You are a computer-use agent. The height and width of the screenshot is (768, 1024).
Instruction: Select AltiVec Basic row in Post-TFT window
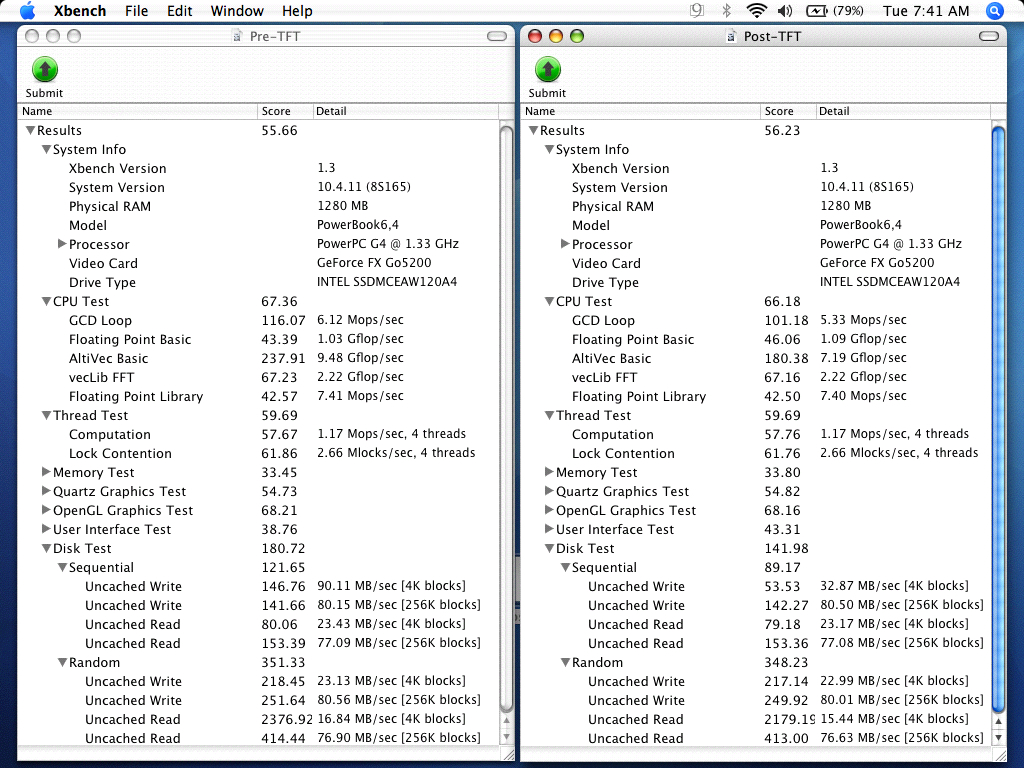pyautogui.click(x=756, y=358)
